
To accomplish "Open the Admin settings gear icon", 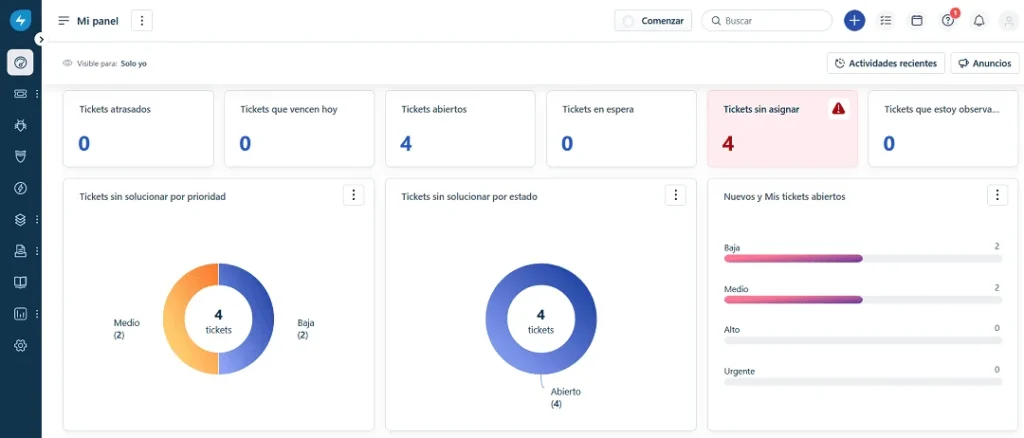I will pos(20,345).
